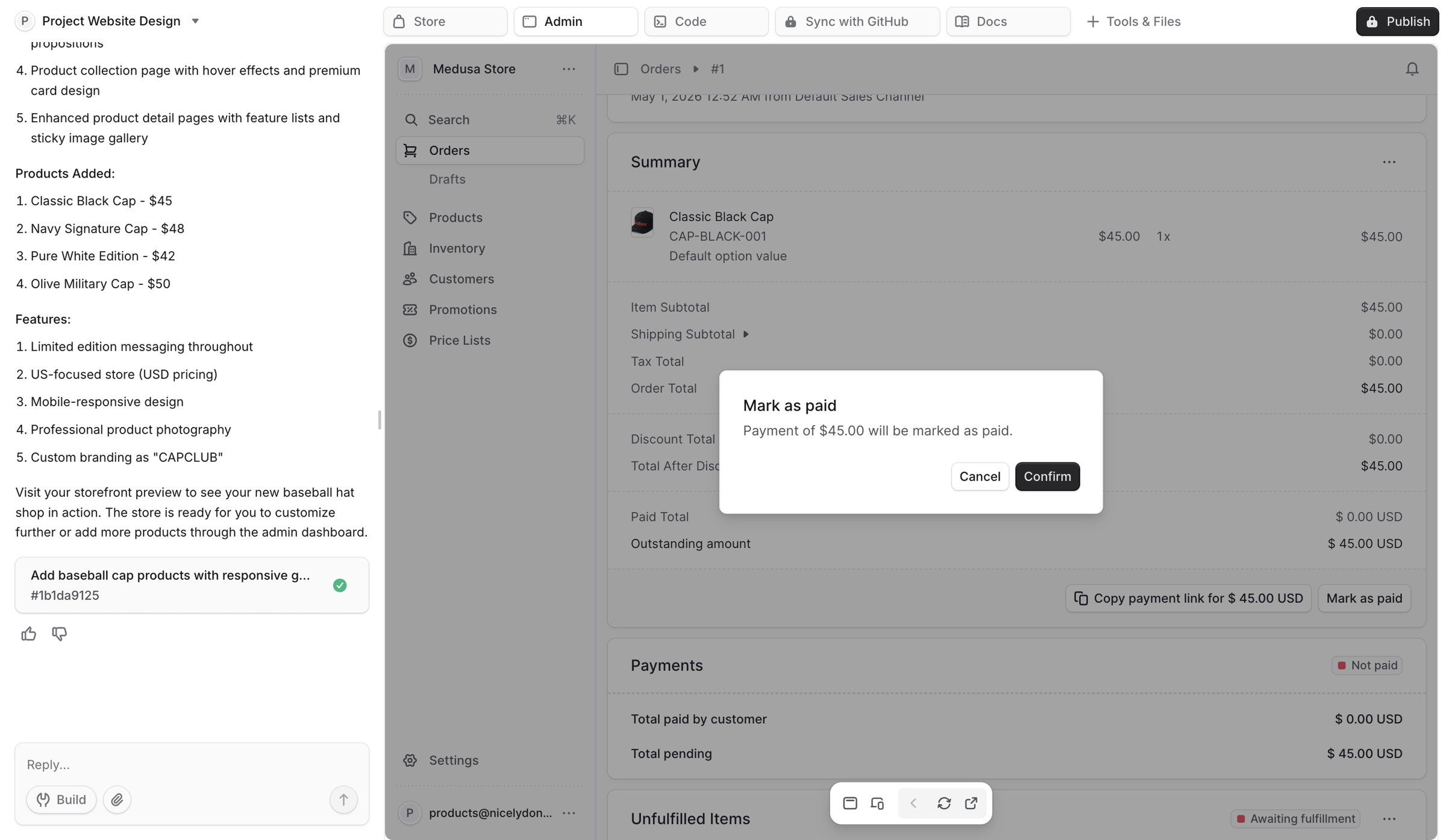Click the Promotions ticket icon
The image size is (1446, 840).
tap(410, 309)
